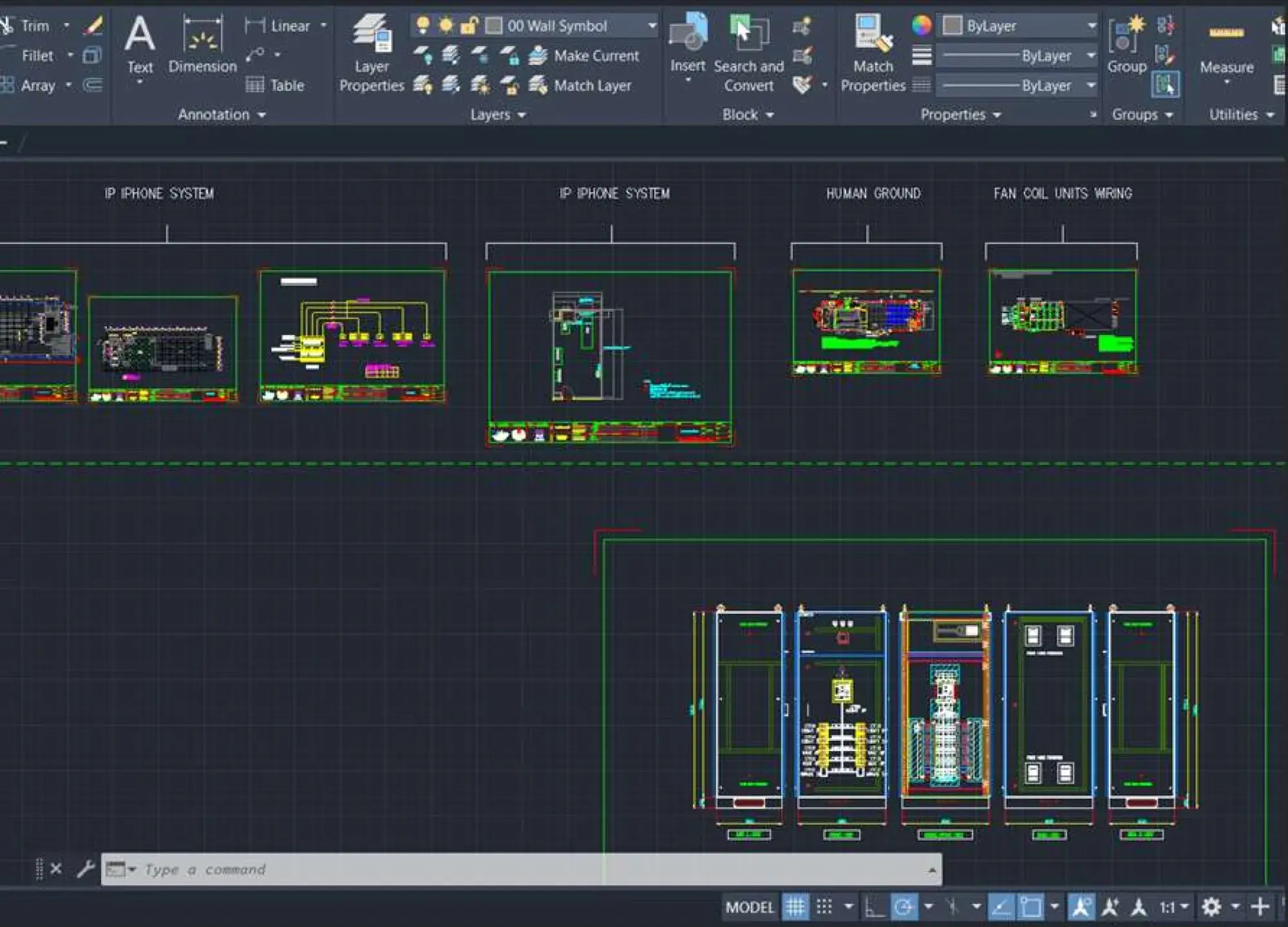Screen dimensions: 1288x927
Task: Expand the Annotation panel
Action: click(222, 115)
